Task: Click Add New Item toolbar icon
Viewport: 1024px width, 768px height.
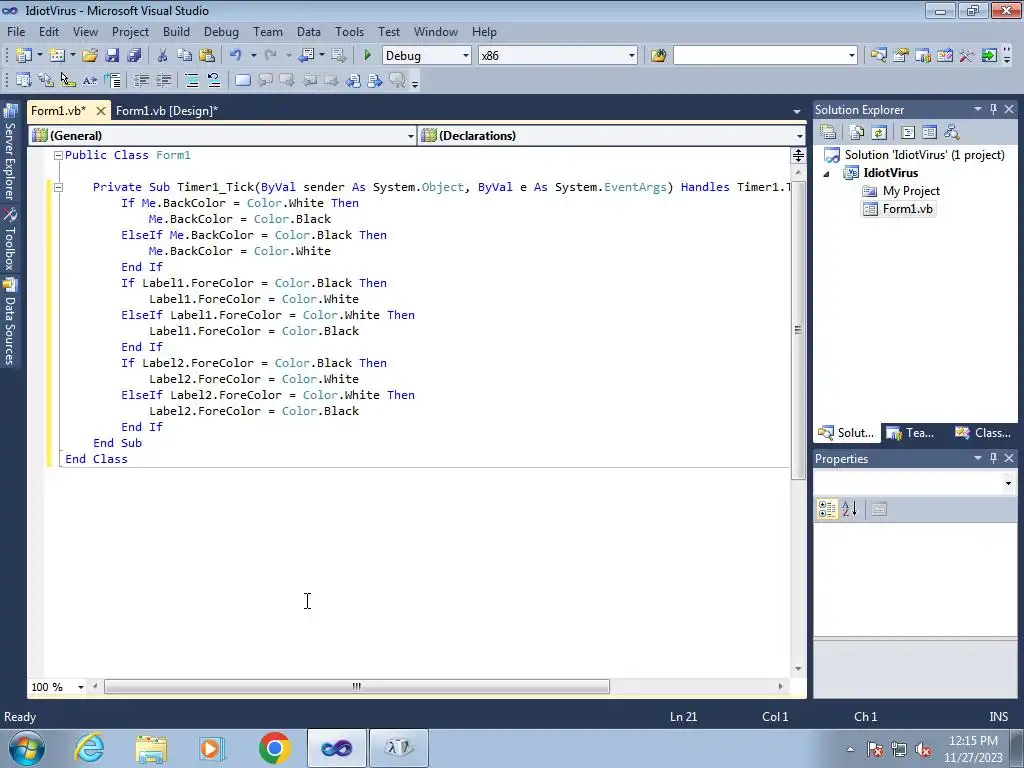Action: [56, 56]
